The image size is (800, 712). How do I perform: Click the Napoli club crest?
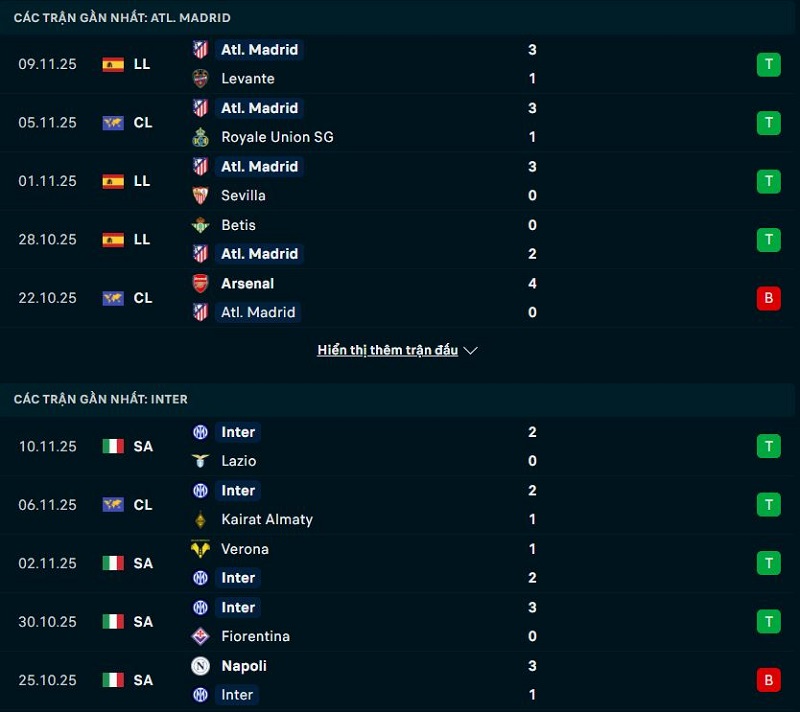tap(201, 666)
